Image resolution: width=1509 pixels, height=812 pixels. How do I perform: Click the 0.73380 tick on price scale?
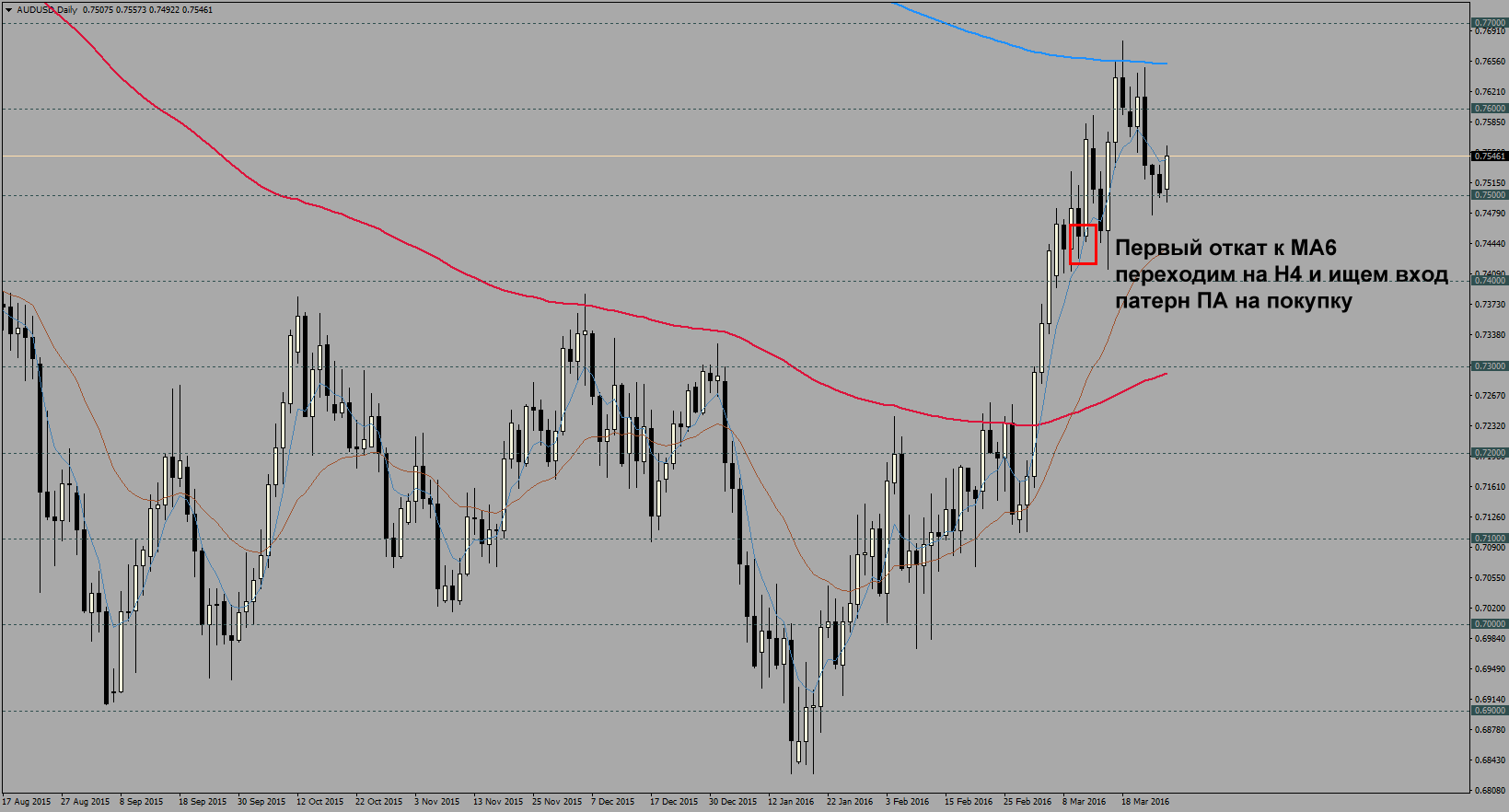point(1490,335)
